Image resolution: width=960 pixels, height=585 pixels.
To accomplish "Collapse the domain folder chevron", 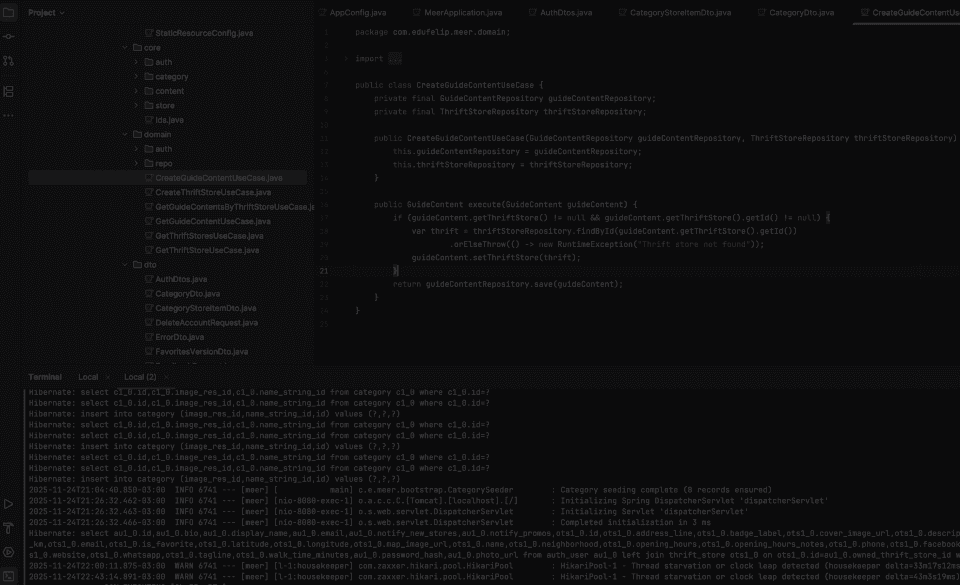I will [x=125, y=133].
